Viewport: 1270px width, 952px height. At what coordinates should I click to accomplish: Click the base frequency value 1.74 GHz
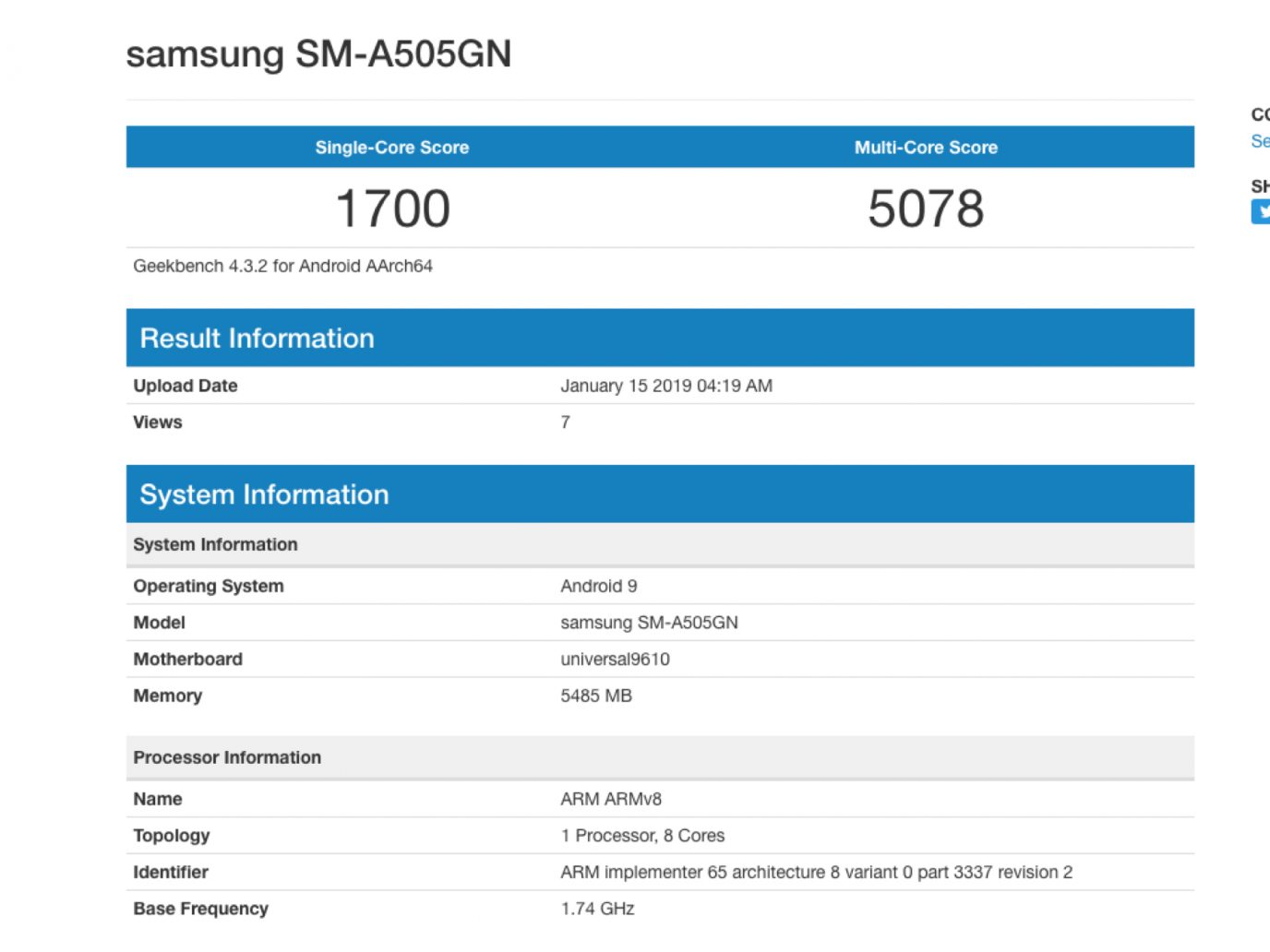597,909
